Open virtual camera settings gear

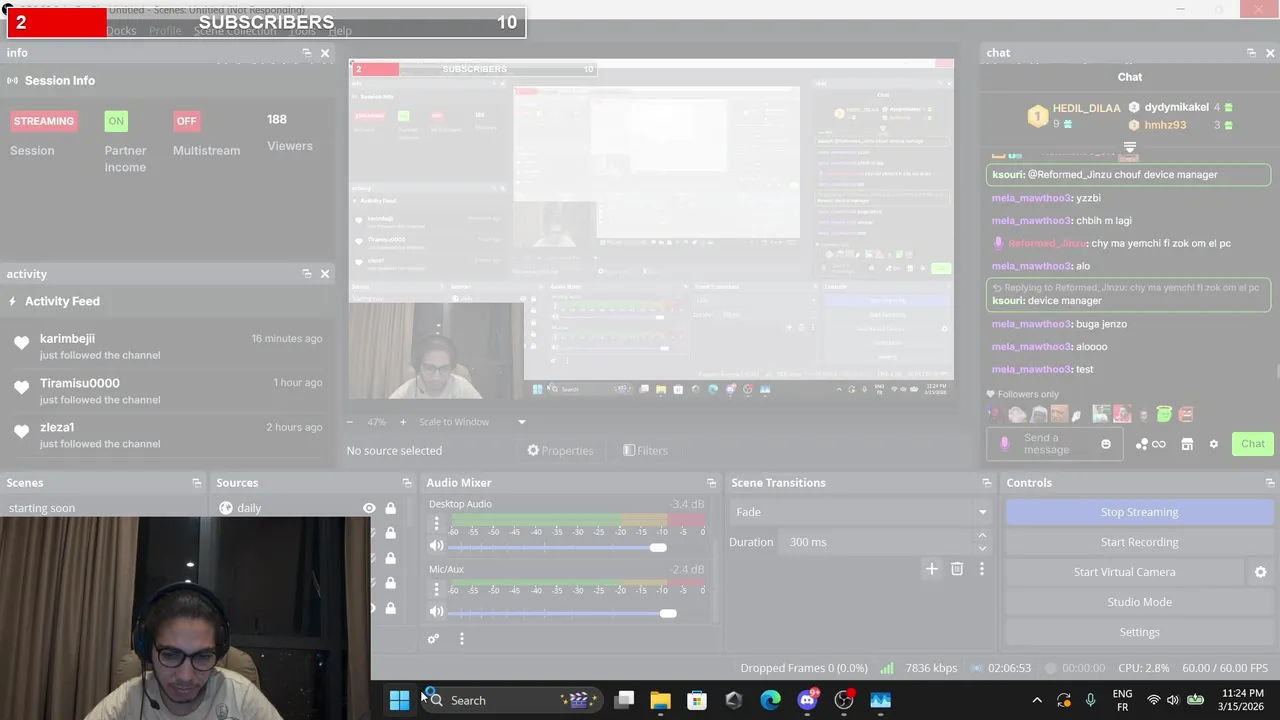point(1260,572)
